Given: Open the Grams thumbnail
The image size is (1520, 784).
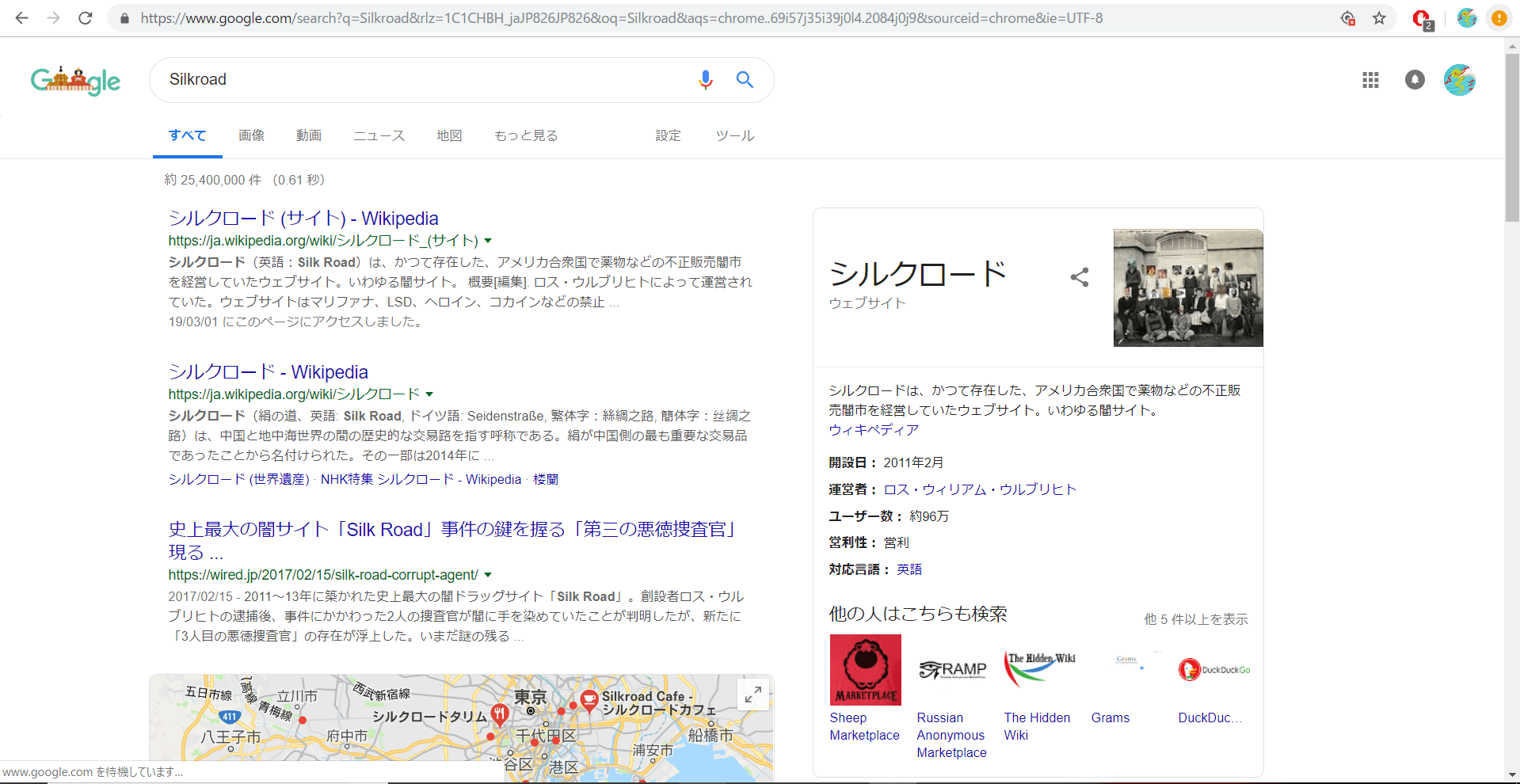Looking at the screenshot, I should (1127, 669).
